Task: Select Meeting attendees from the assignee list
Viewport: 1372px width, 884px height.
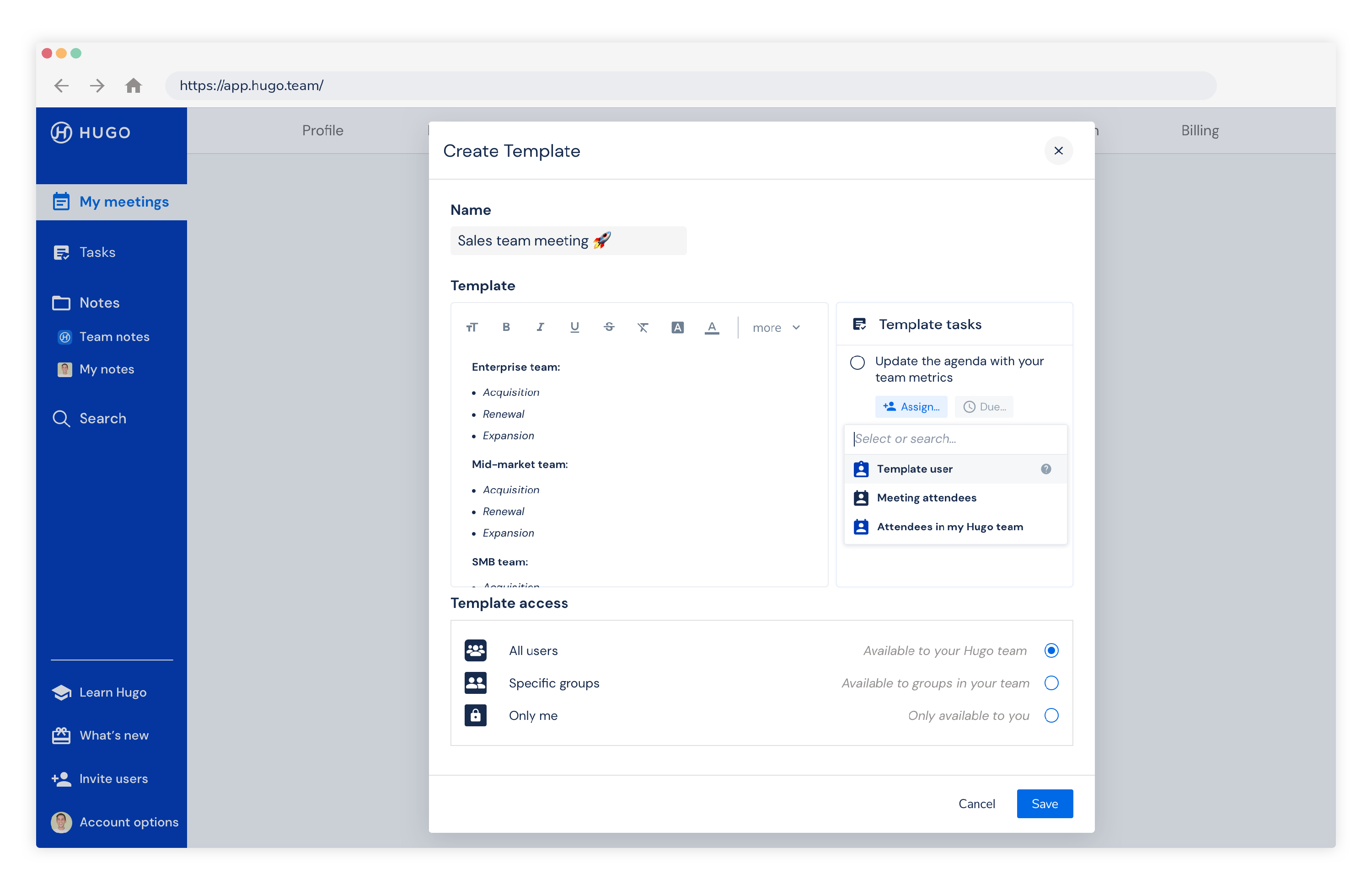Action: [926, 498]
